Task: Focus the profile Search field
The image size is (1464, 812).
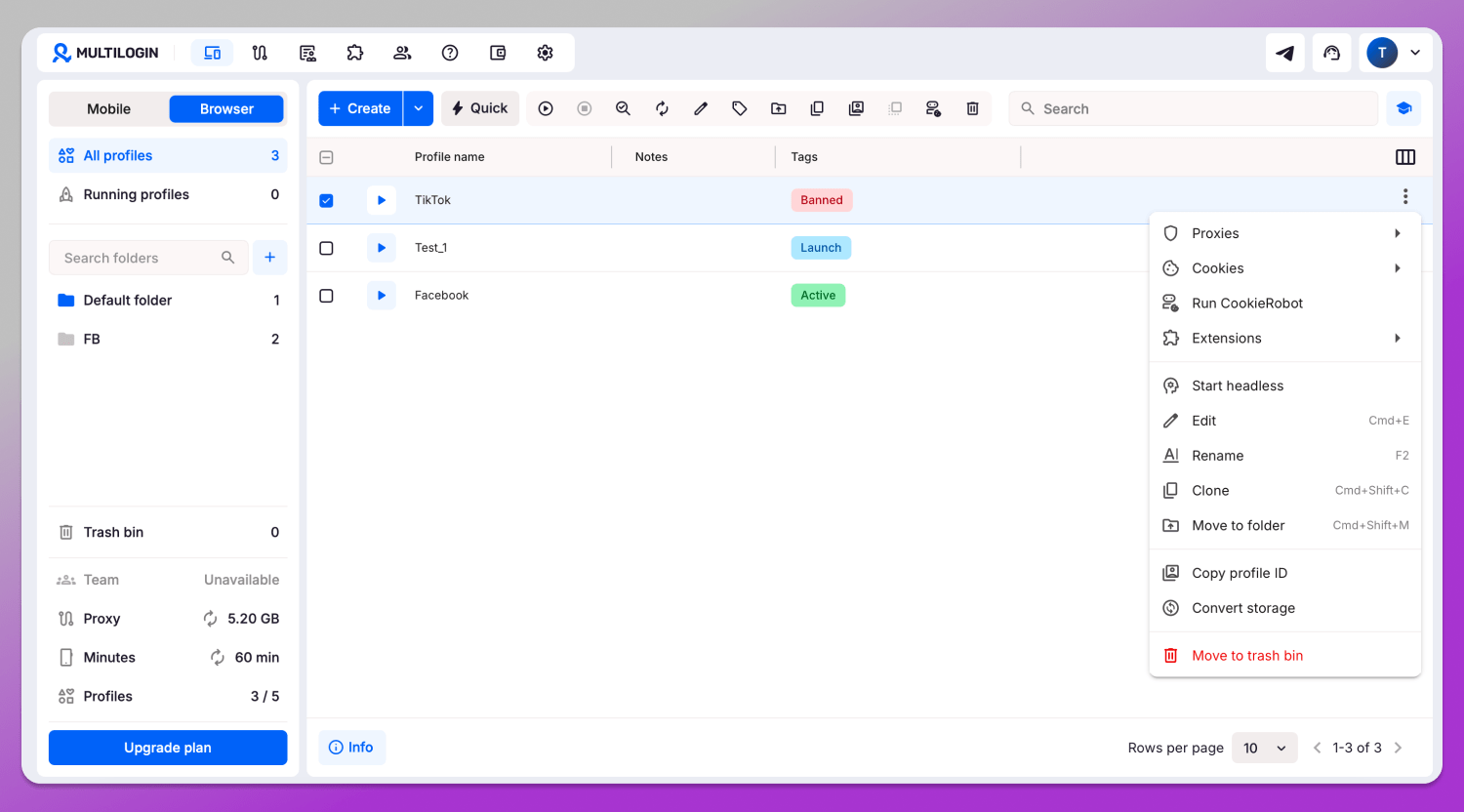Action: coord(1194,108)
